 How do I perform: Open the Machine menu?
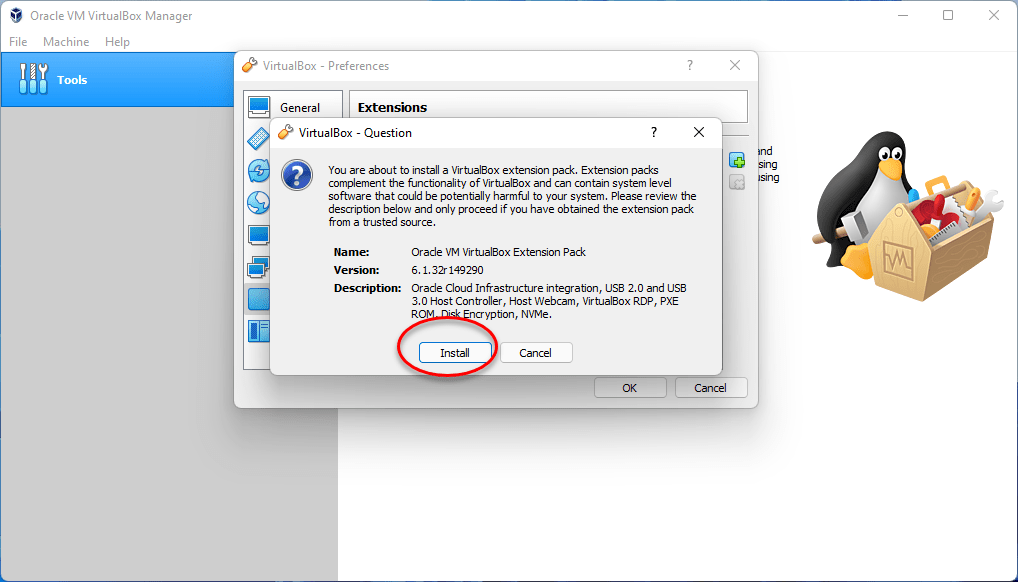click(66, 42)
